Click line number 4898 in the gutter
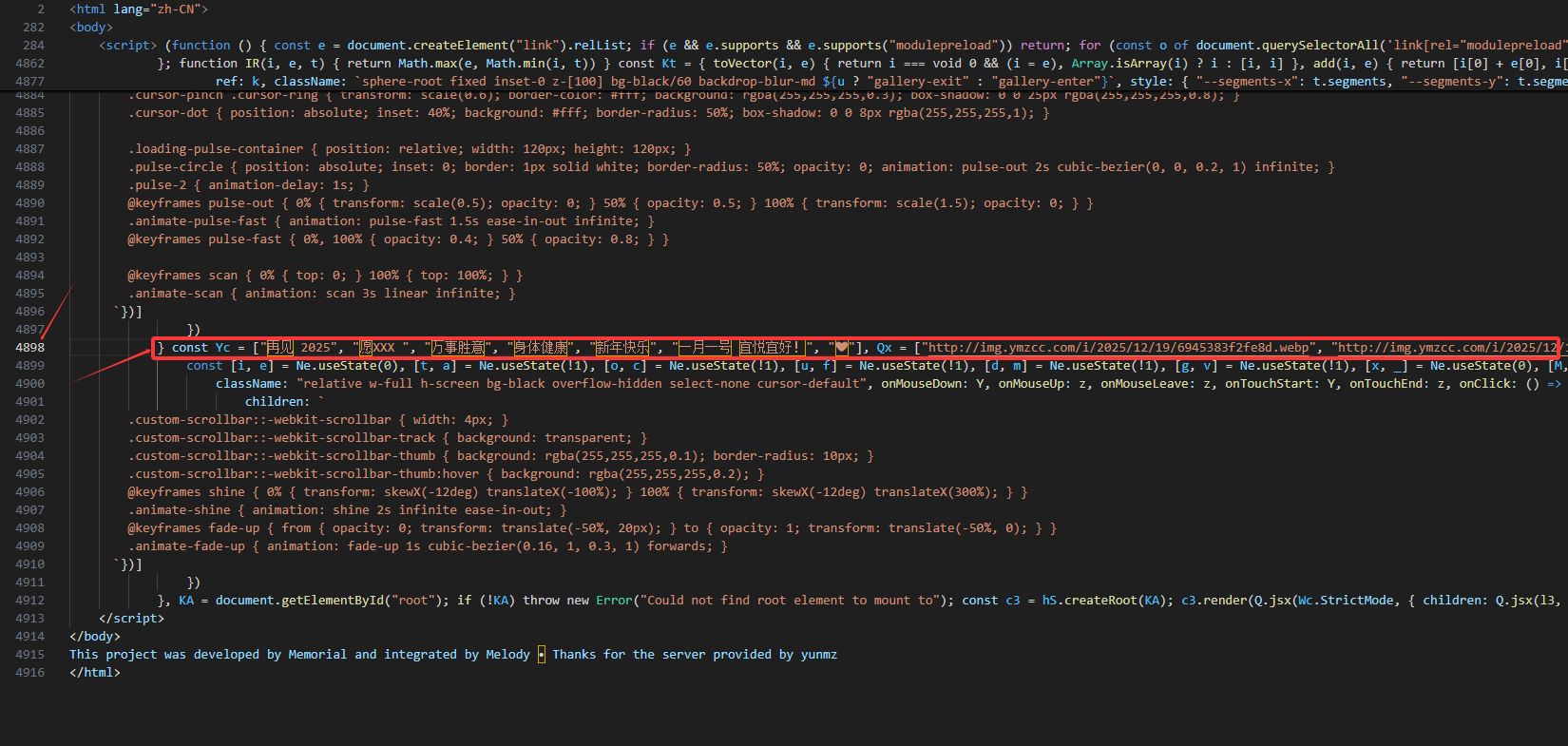Viewport: 1568px width, 746px height. tap(29, 348)
